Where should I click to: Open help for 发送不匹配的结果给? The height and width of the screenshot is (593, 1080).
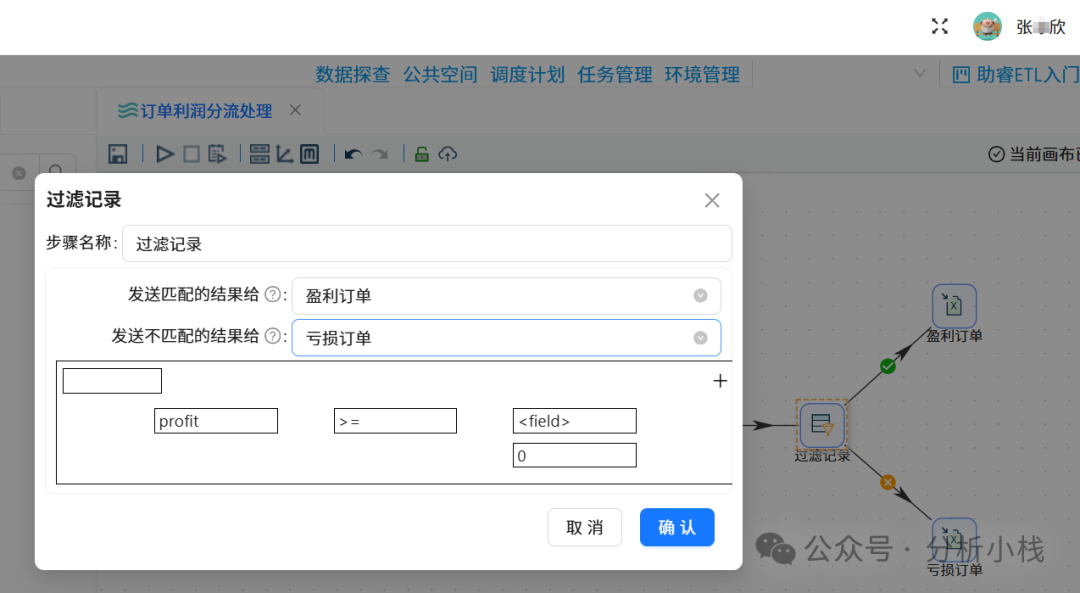coord(273,336)
